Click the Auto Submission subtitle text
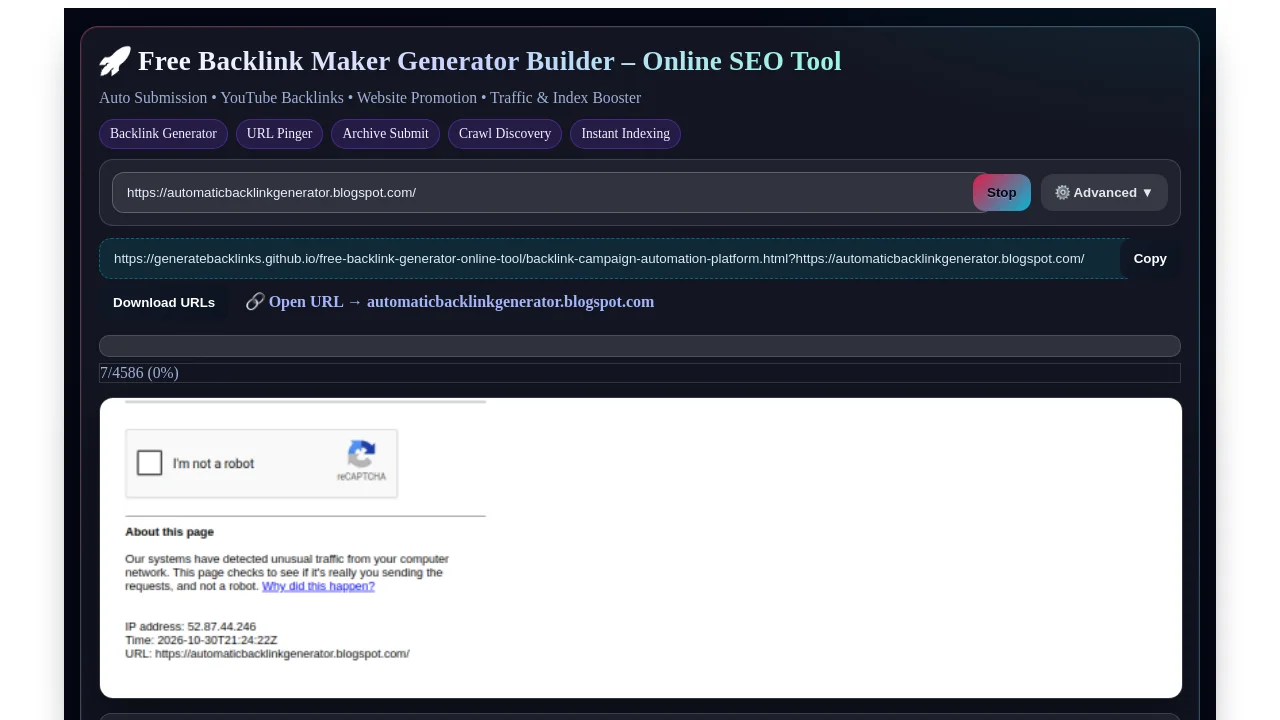The width and height of the screenshot is (1280, 720). click(370, 98)
